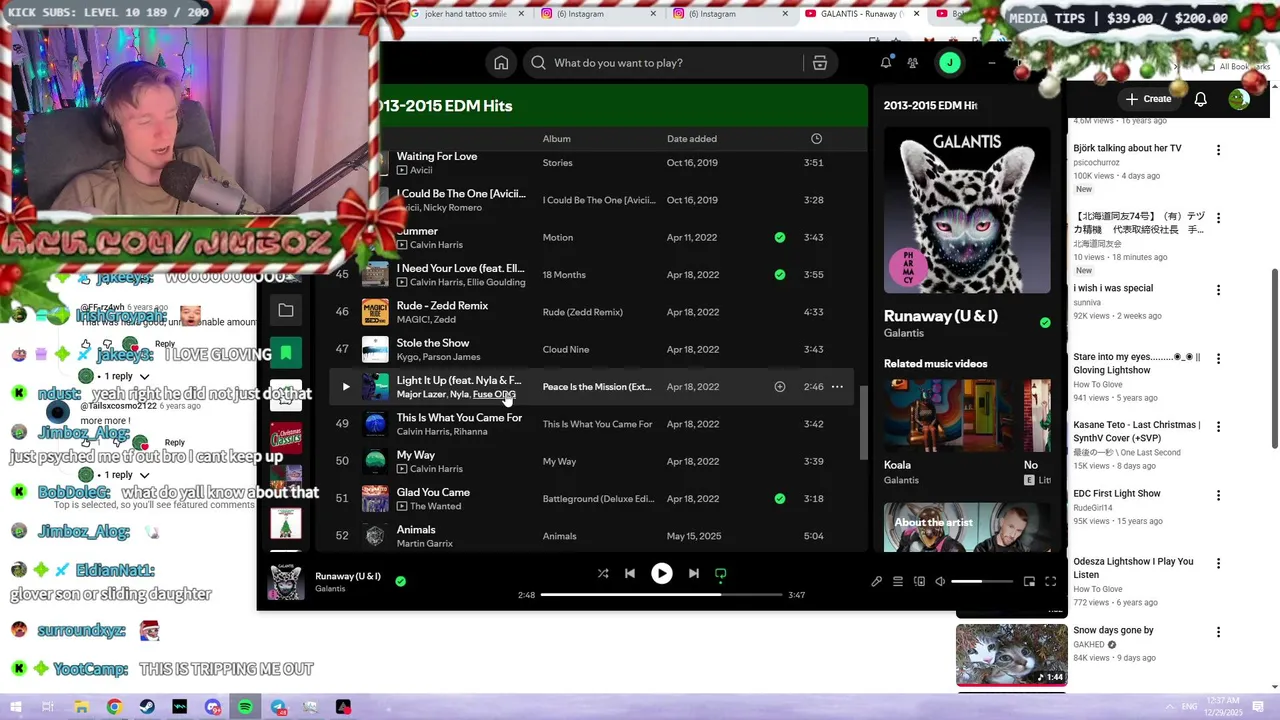The image size is (1280, 720).
Task: Sort the playlist by the Date added column
Action: click(x=692, y=139)
